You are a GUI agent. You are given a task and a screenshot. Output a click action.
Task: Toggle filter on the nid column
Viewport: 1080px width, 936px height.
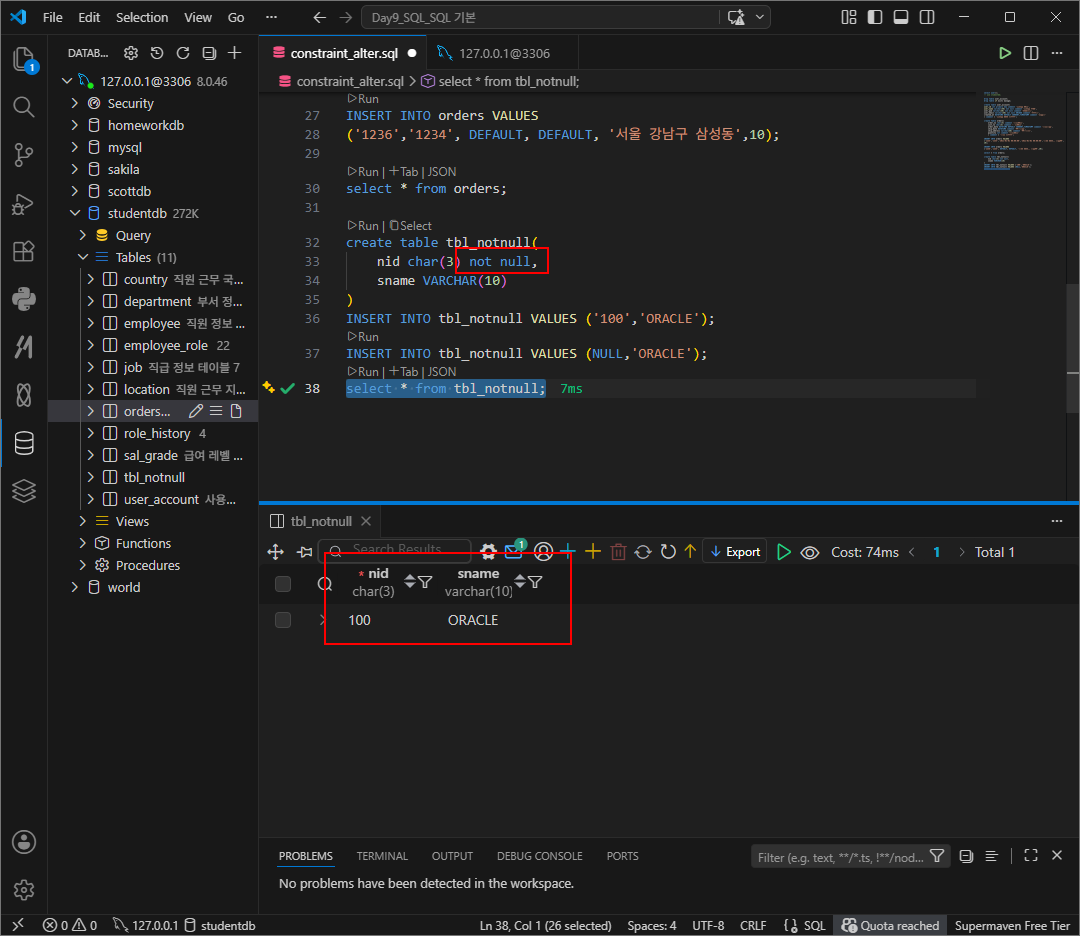click(x=426, y=582)
